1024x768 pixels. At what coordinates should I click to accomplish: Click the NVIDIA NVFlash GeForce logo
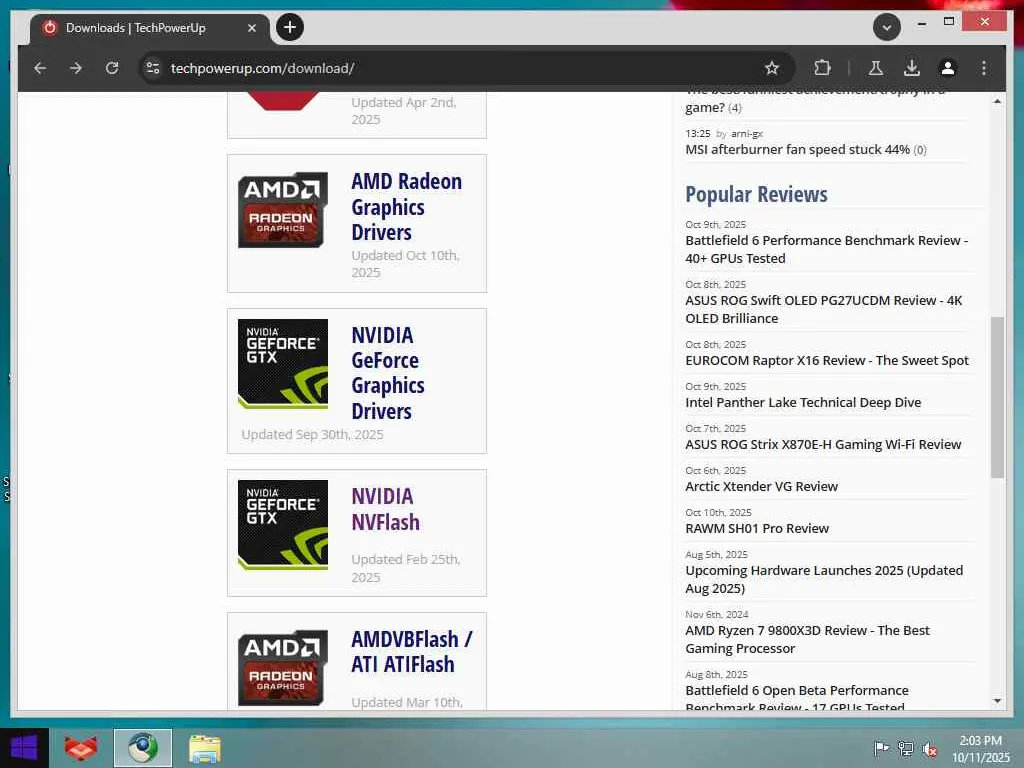pos(283,525)
